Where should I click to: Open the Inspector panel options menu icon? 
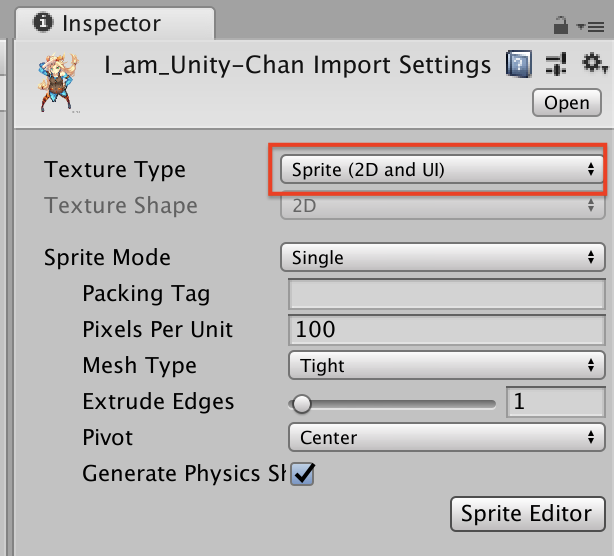pos(594,23)
